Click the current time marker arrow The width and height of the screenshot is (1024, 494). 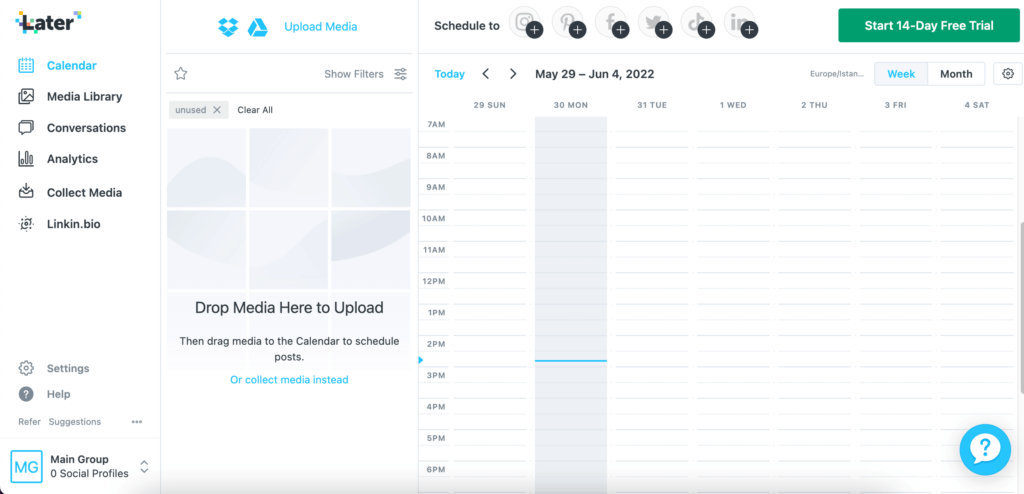(x=421, y=360)
